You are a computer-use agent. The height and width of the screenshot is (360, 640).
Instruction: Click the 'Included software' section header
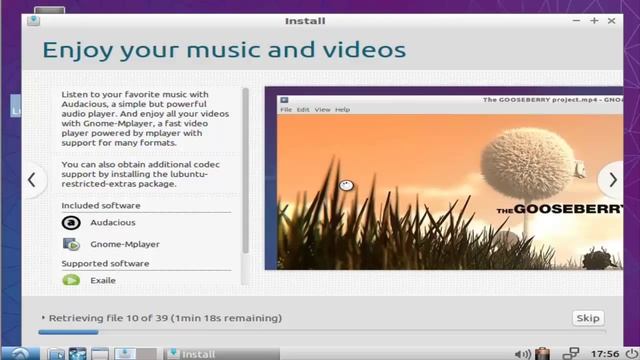tap(101, 205)
